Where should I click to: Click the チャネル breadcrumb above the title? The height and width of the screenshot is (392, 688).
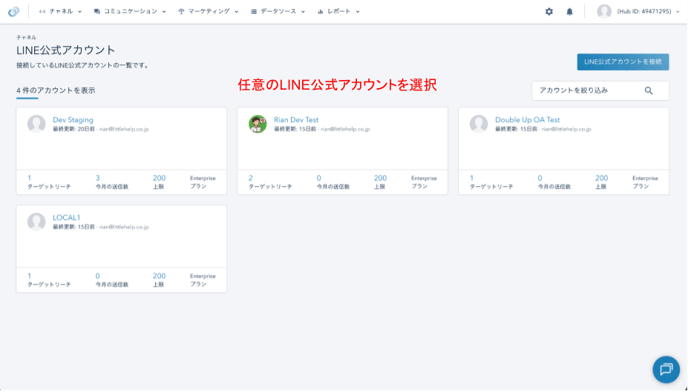tap(26, 38)
